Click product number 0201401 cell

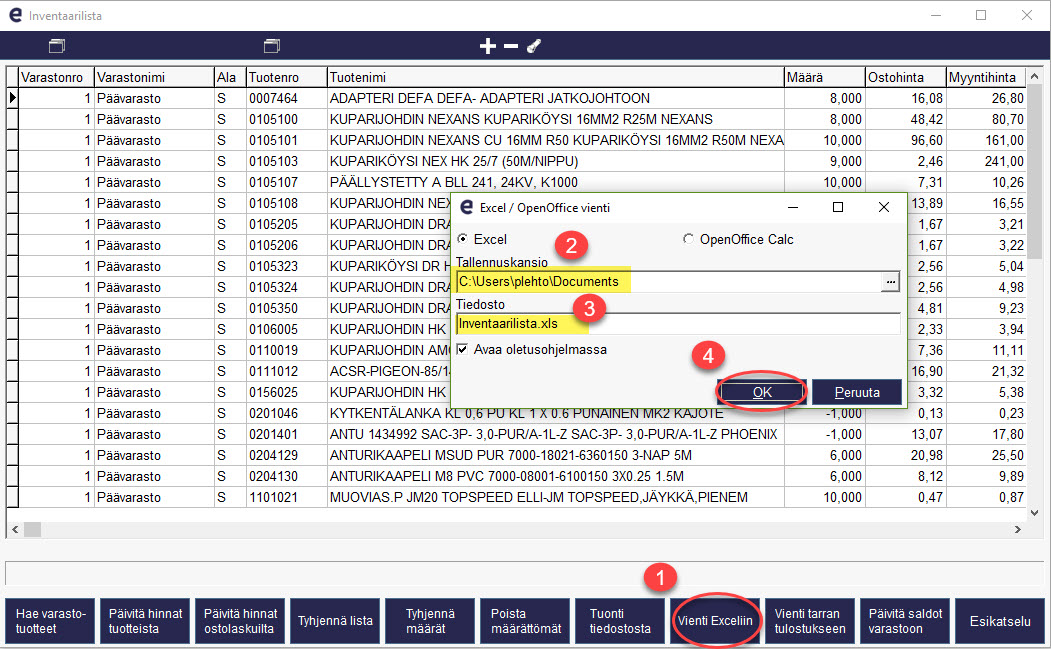tap(286, 434)
